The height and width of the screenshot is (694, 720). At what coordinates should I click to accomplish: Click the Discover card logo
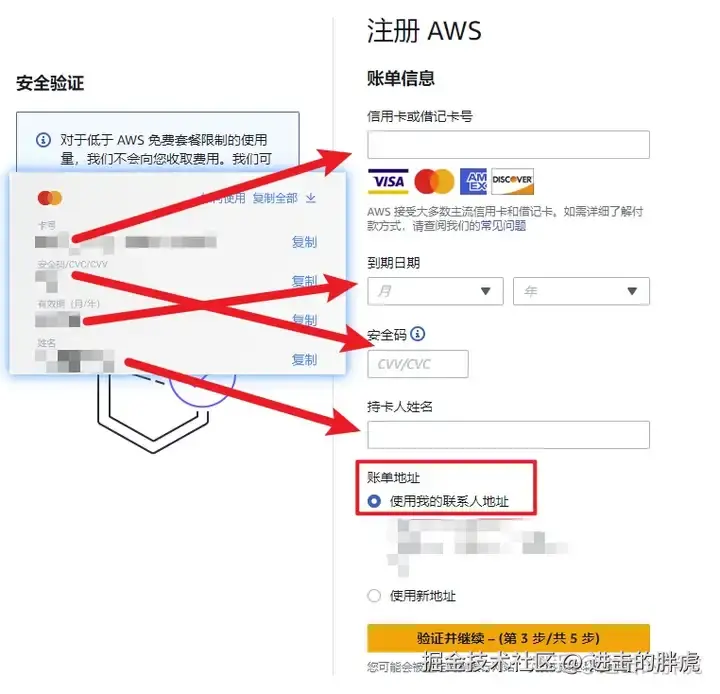click(512, 181)
